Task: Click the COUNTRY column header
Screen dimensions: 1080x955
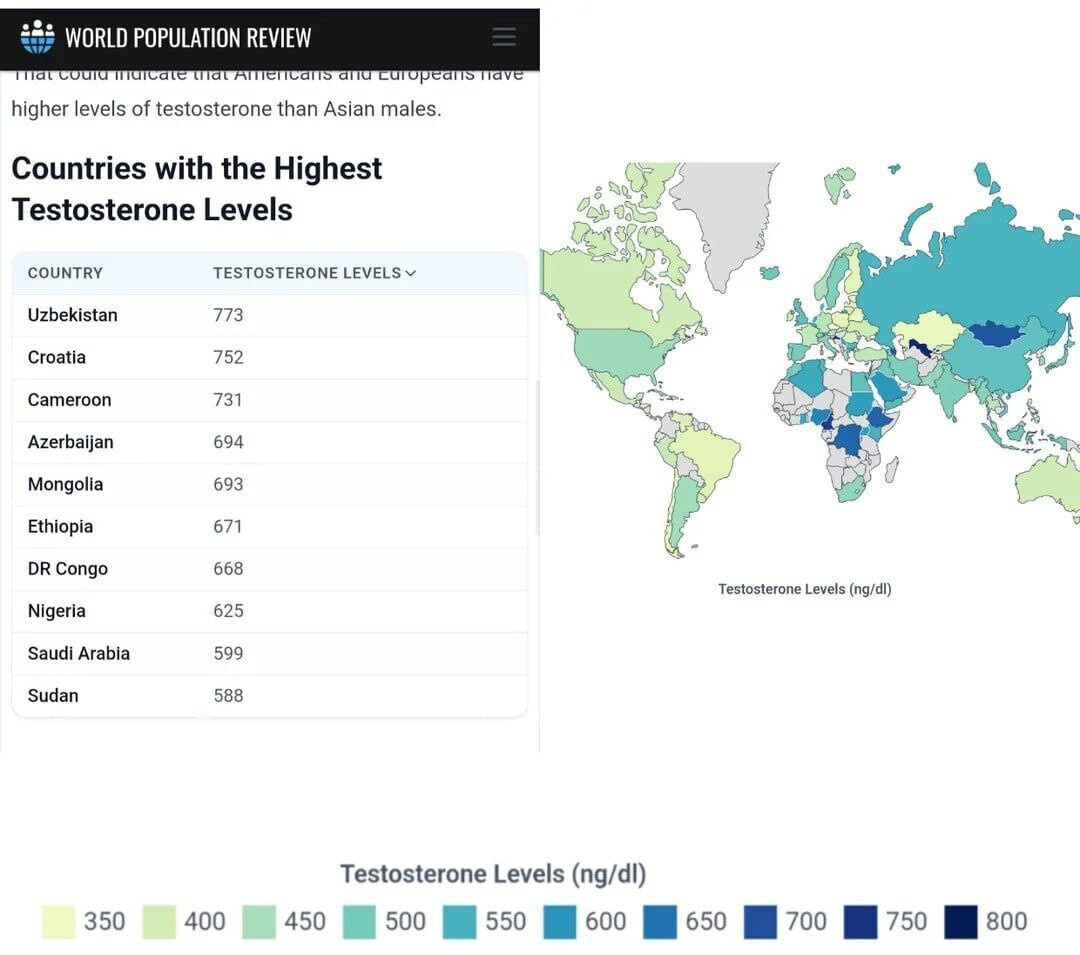Action: click(x=65, y=273)
